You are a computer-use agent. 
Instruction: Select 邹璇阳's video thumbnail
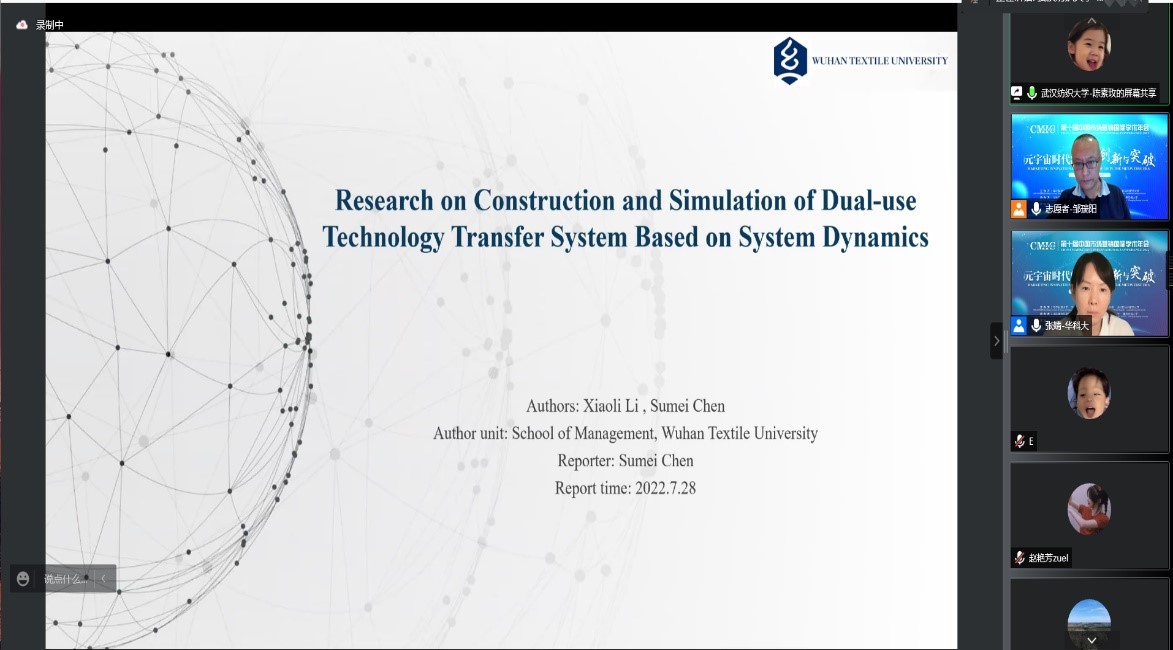(1089, 160)
